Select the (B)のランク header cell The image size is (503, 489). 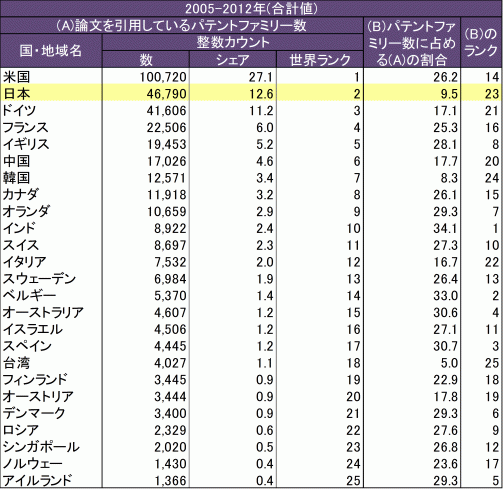click(481, 42)
